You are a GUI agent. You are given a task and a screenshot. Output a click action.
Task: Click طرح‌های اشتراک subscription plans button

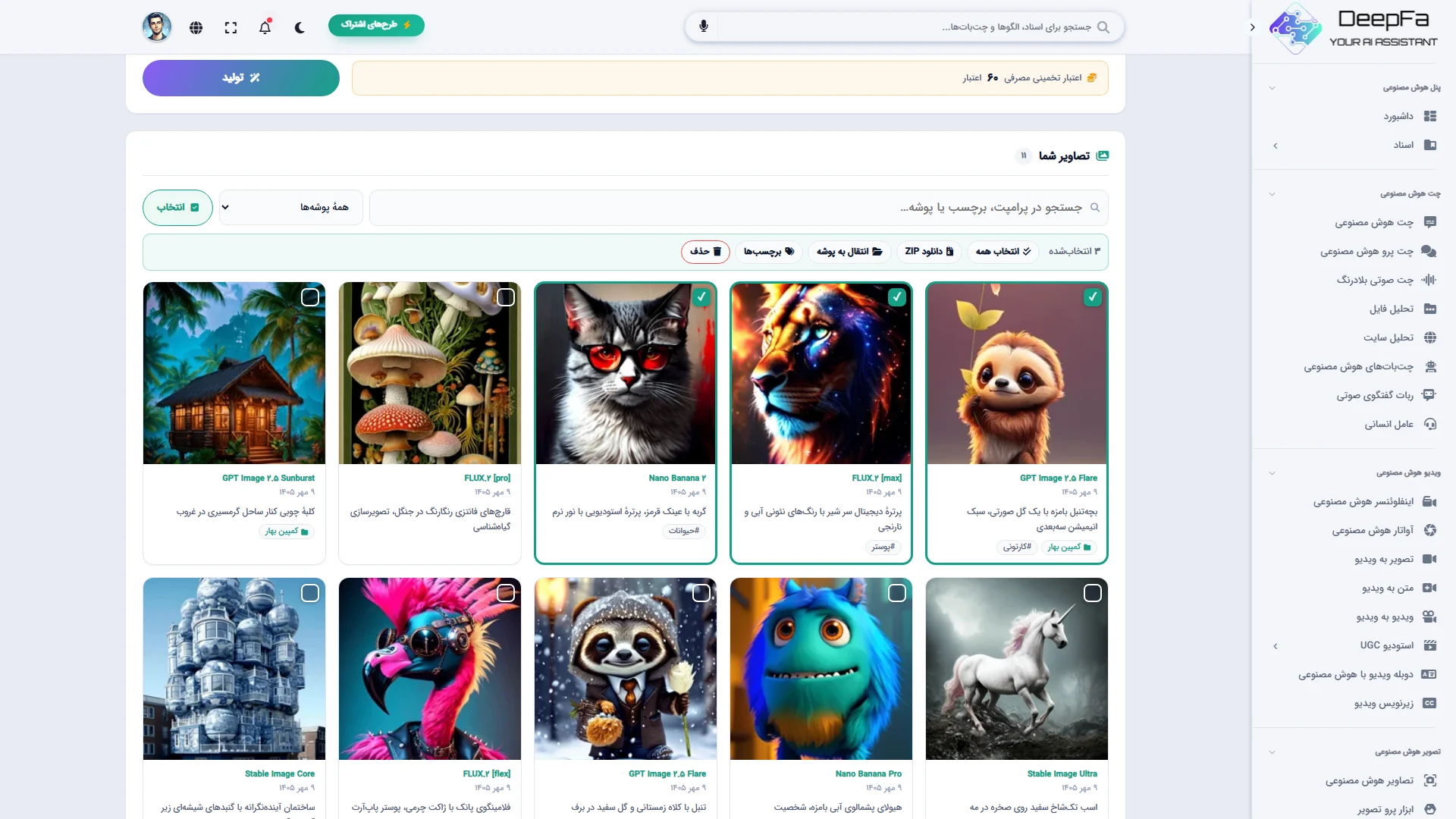click(376, 25)
